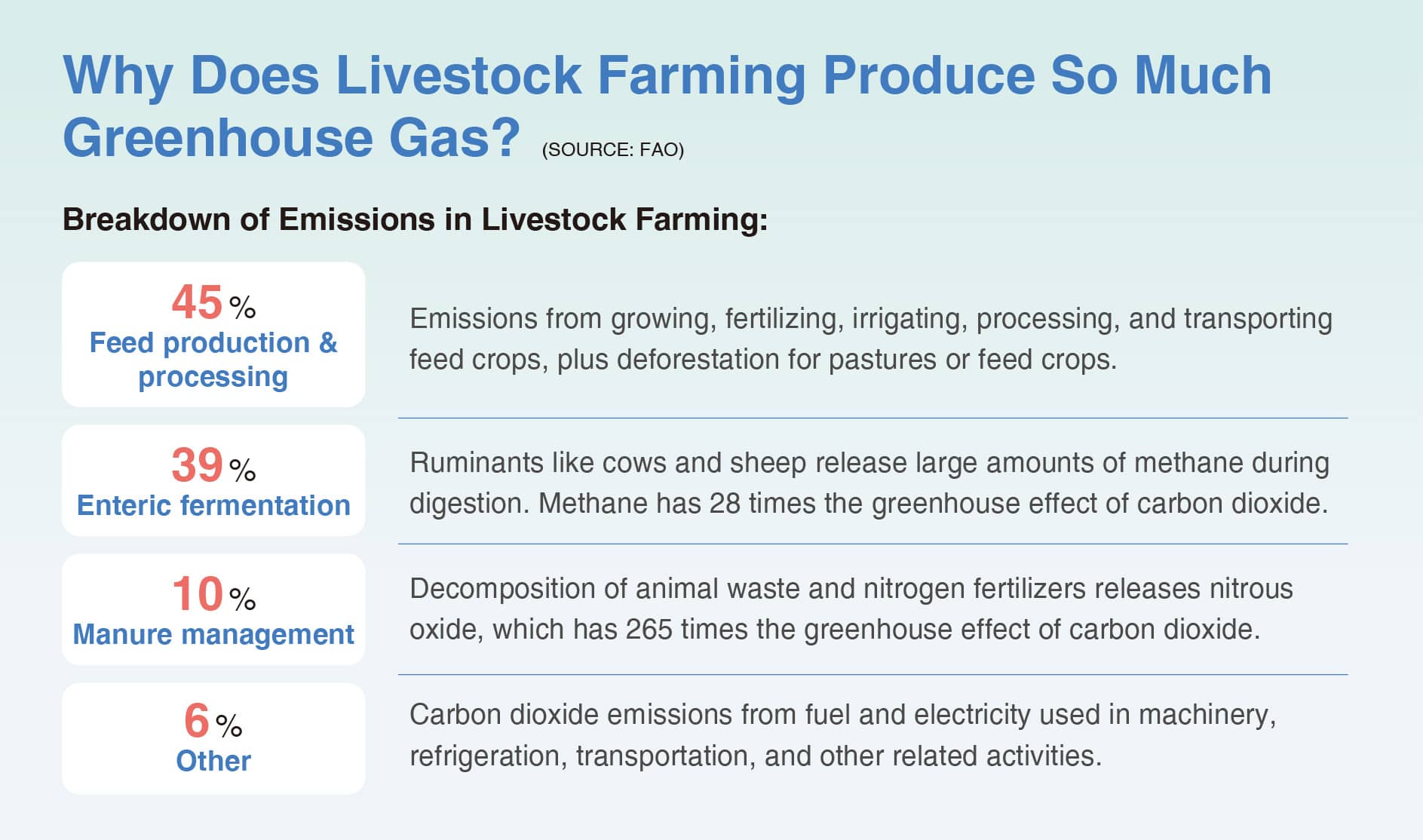Click the title "Why Does Livestock Farming Produce So Much"
This screenshot has width=1423, height=840.
[667, 75]
